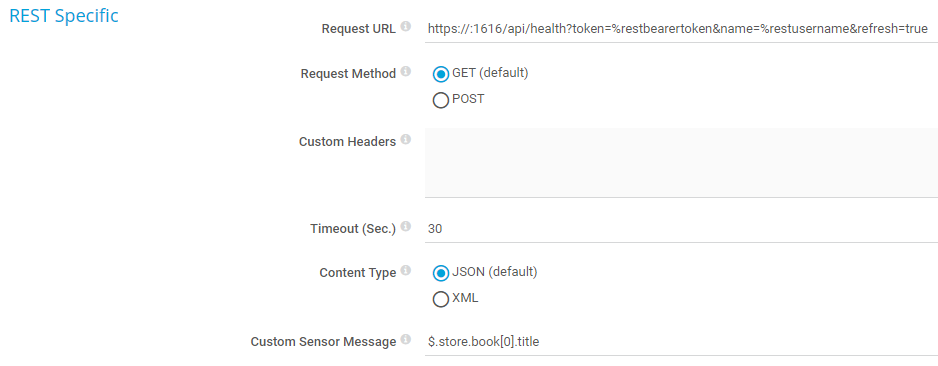Focus the Request URL text field
This screenshot has height=366, width=938.
click(681, 28)
